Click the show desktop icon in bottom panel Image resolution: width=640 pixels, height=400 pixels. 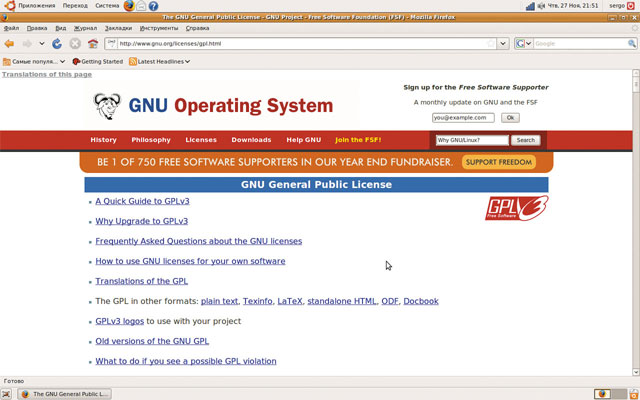coord(8,394)
